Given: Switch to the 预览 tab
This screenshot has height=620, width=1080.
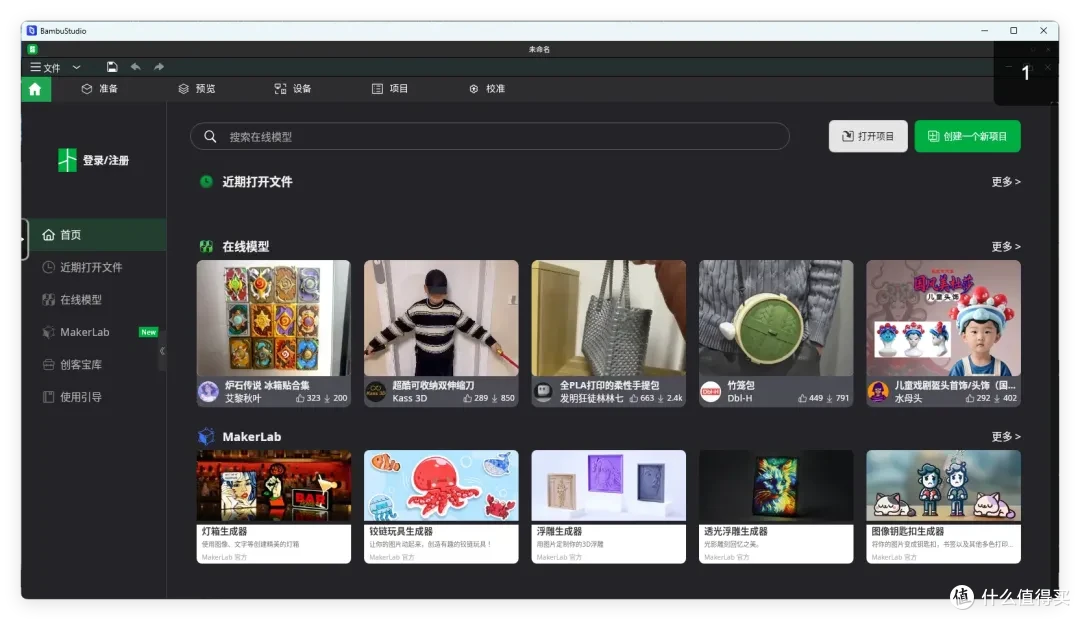Looking at the screenshot, I should (x=197, y=89).
